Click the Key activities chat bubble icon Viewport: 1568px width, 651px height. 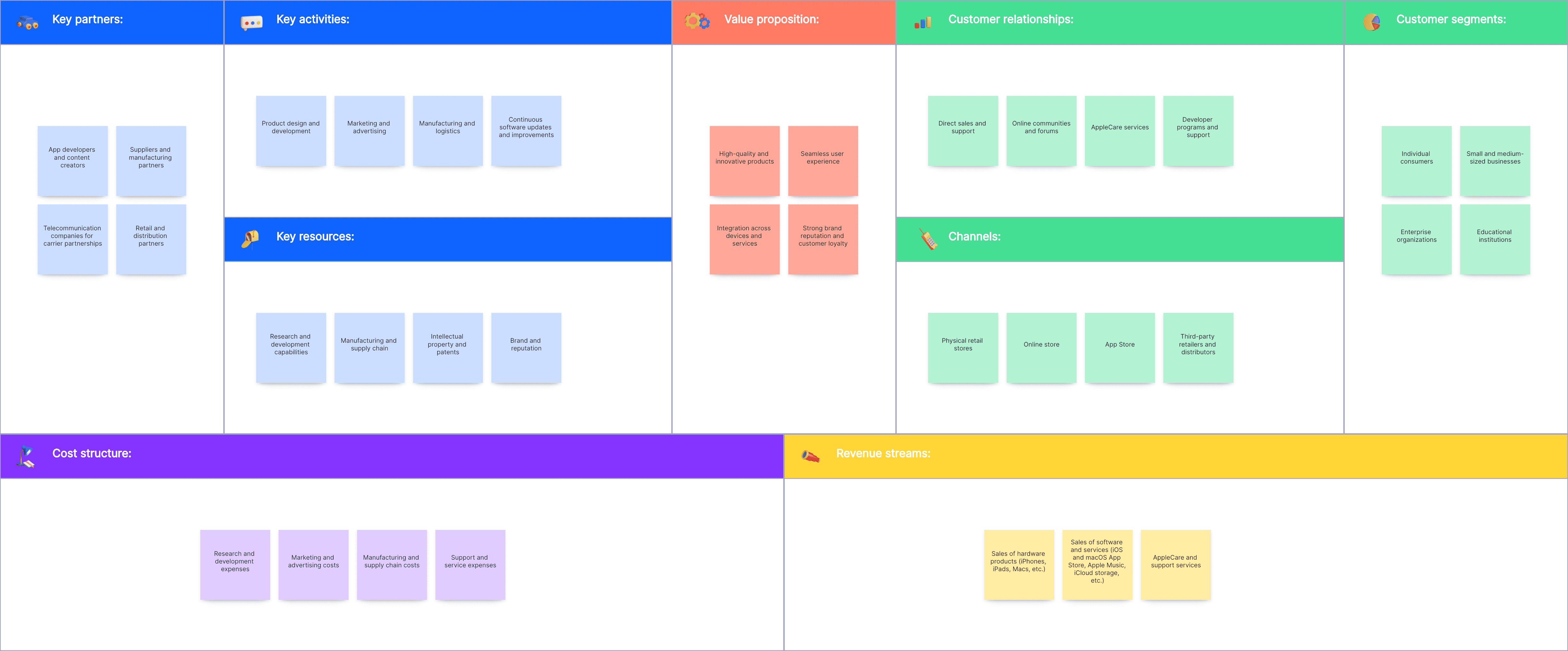[x=251, y=23]
